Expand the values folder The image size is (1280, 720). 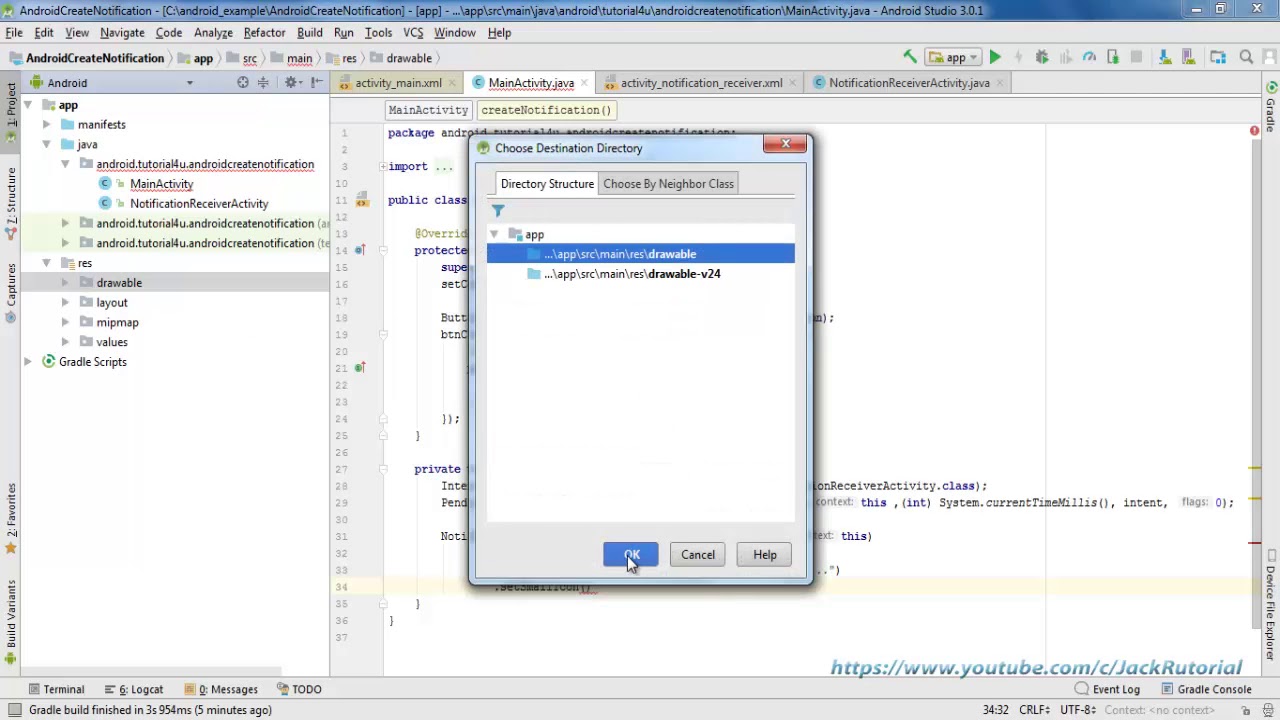pyautogui.click(x=65, y=342)
